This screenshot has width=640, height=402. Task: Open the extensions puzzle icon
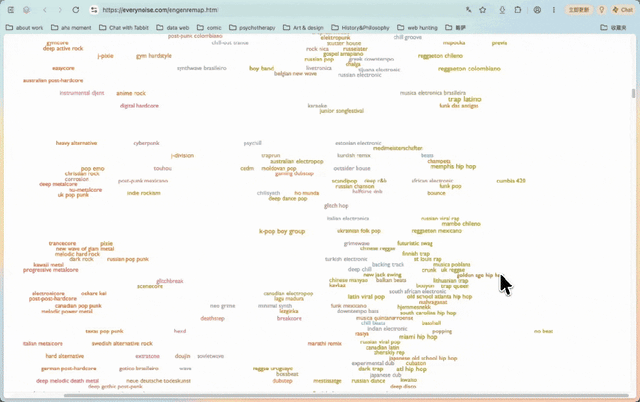pyautogui.click(x=518, y=10)
